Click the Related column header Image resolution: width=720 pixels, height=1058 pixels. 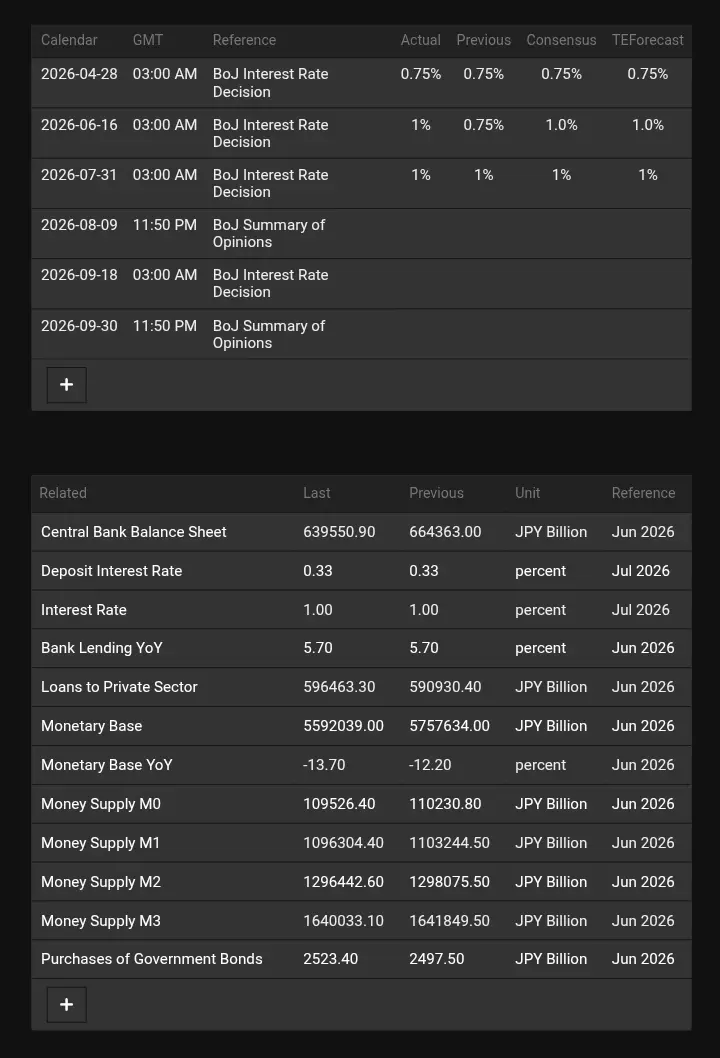(x=63, y=493)
